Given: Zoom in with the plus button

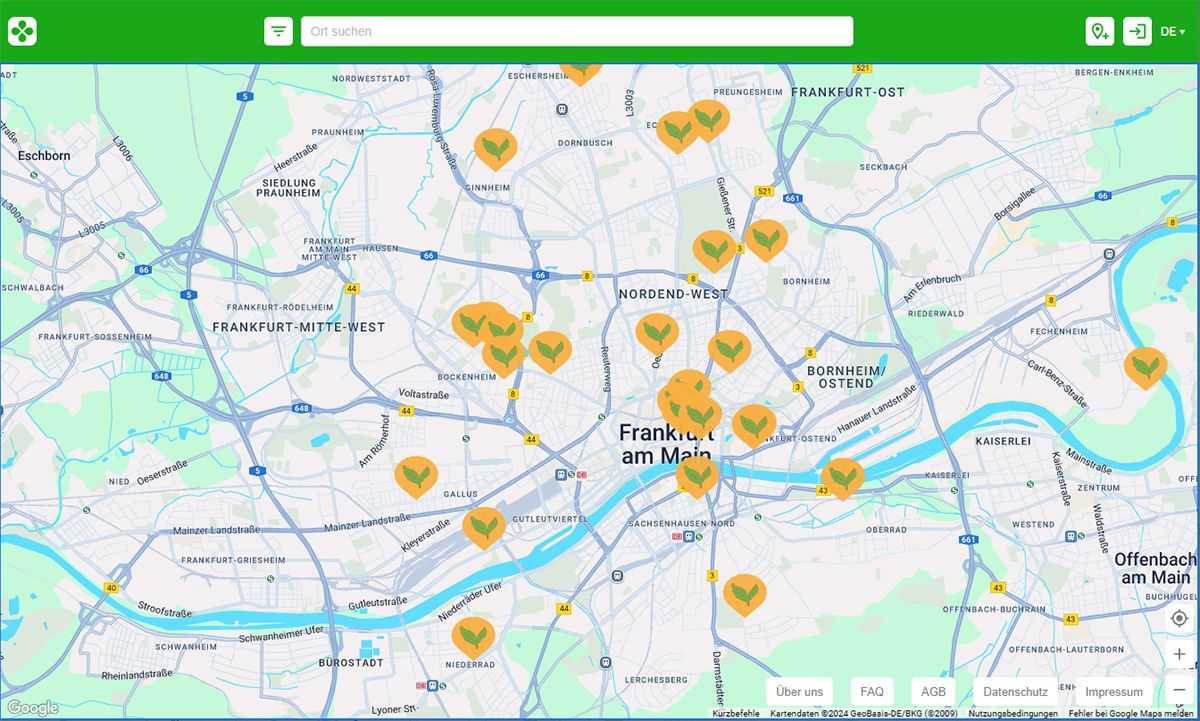Looking at the screenshot, I should 1179,654.
